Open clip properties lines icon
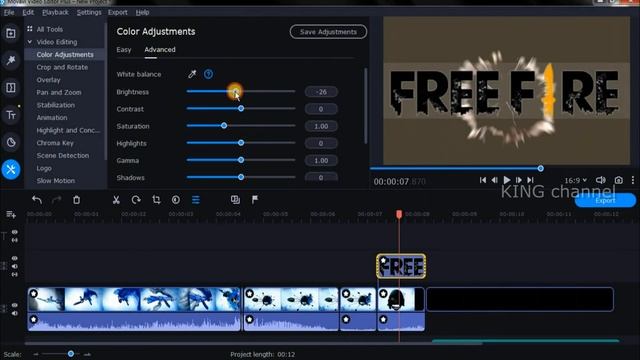This screenshot has height=360, width=640. [196, 200]
